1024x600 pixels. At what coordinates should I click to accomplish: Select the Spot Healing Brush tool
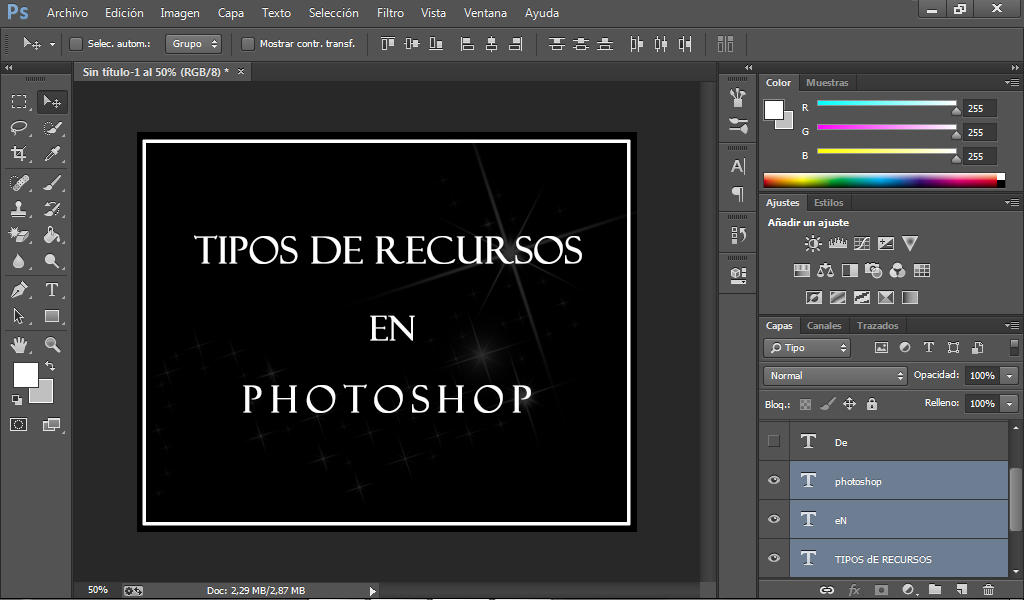[19, 183]
